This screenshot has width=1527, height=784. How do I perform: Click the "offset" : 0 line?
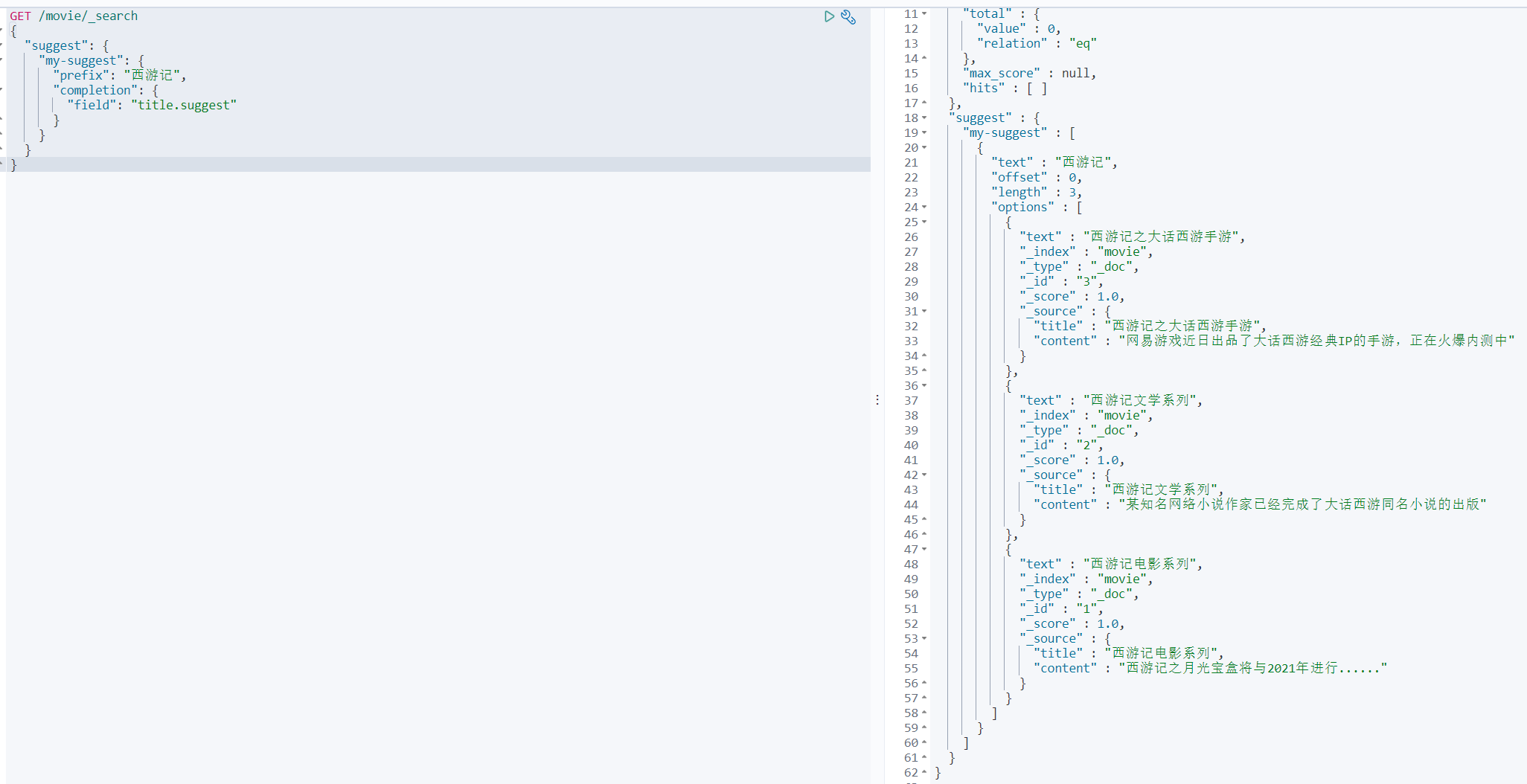[1037, 177]
